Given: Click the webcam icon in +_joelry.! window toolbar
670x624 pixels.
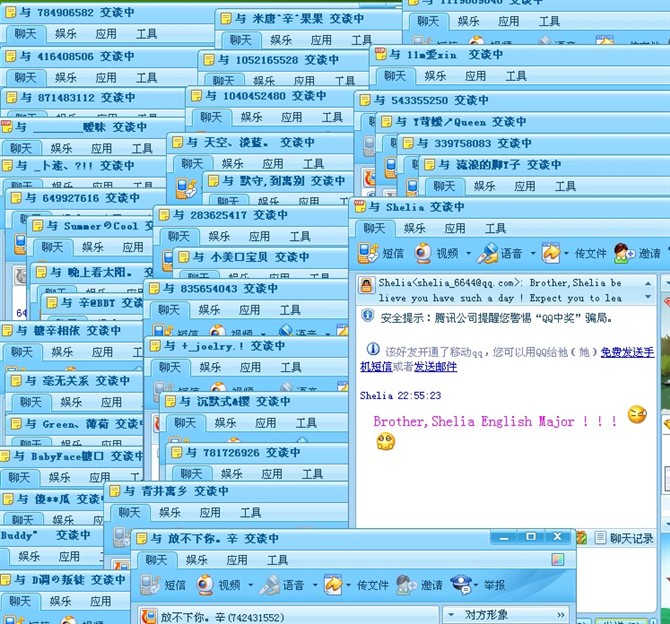Looking at the screenshot, I should point(218,388).
